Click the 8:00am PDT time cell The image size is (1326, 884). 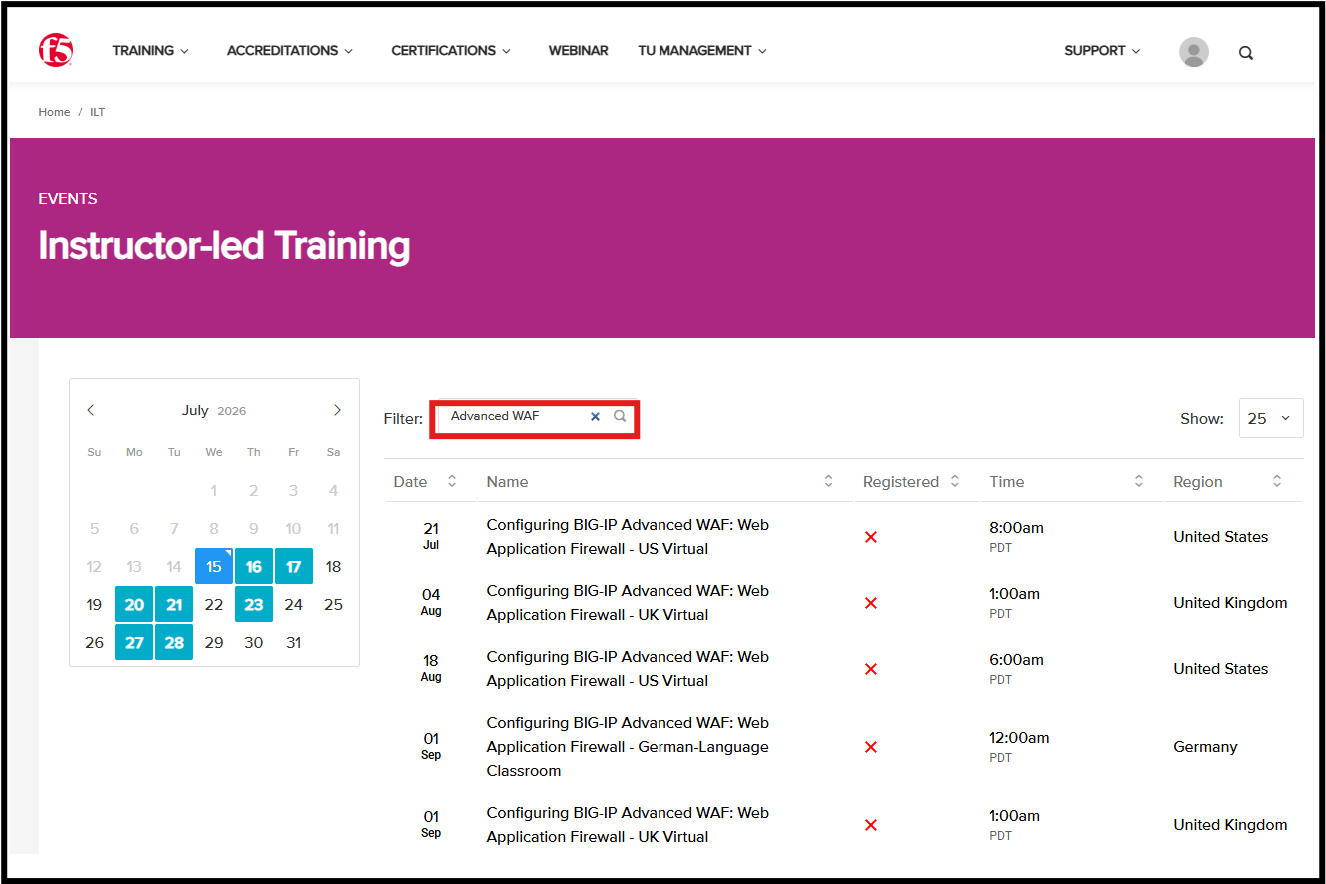click(1016, 536)
